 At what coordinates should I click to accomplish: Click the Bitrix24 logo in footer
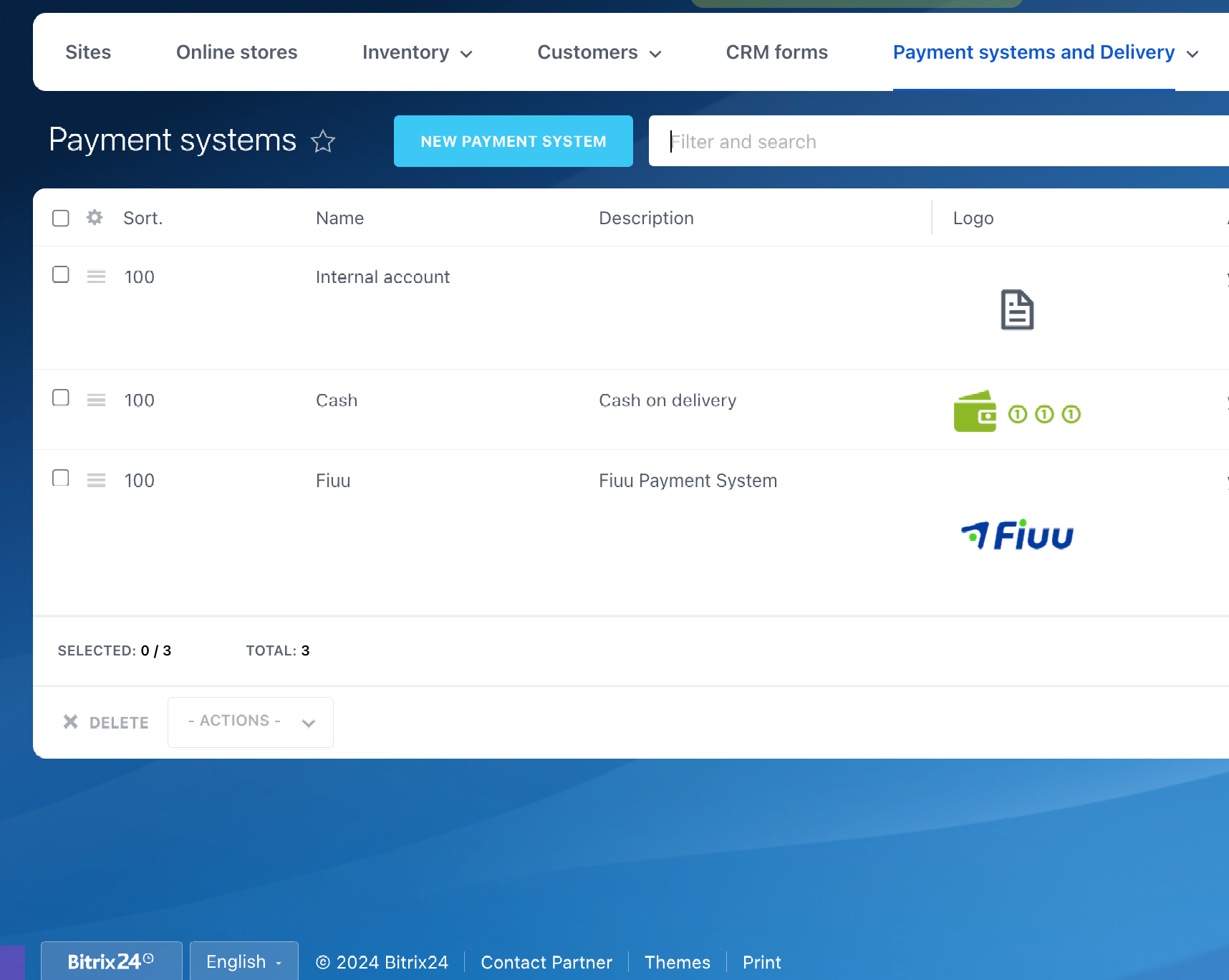coord(111,961)
